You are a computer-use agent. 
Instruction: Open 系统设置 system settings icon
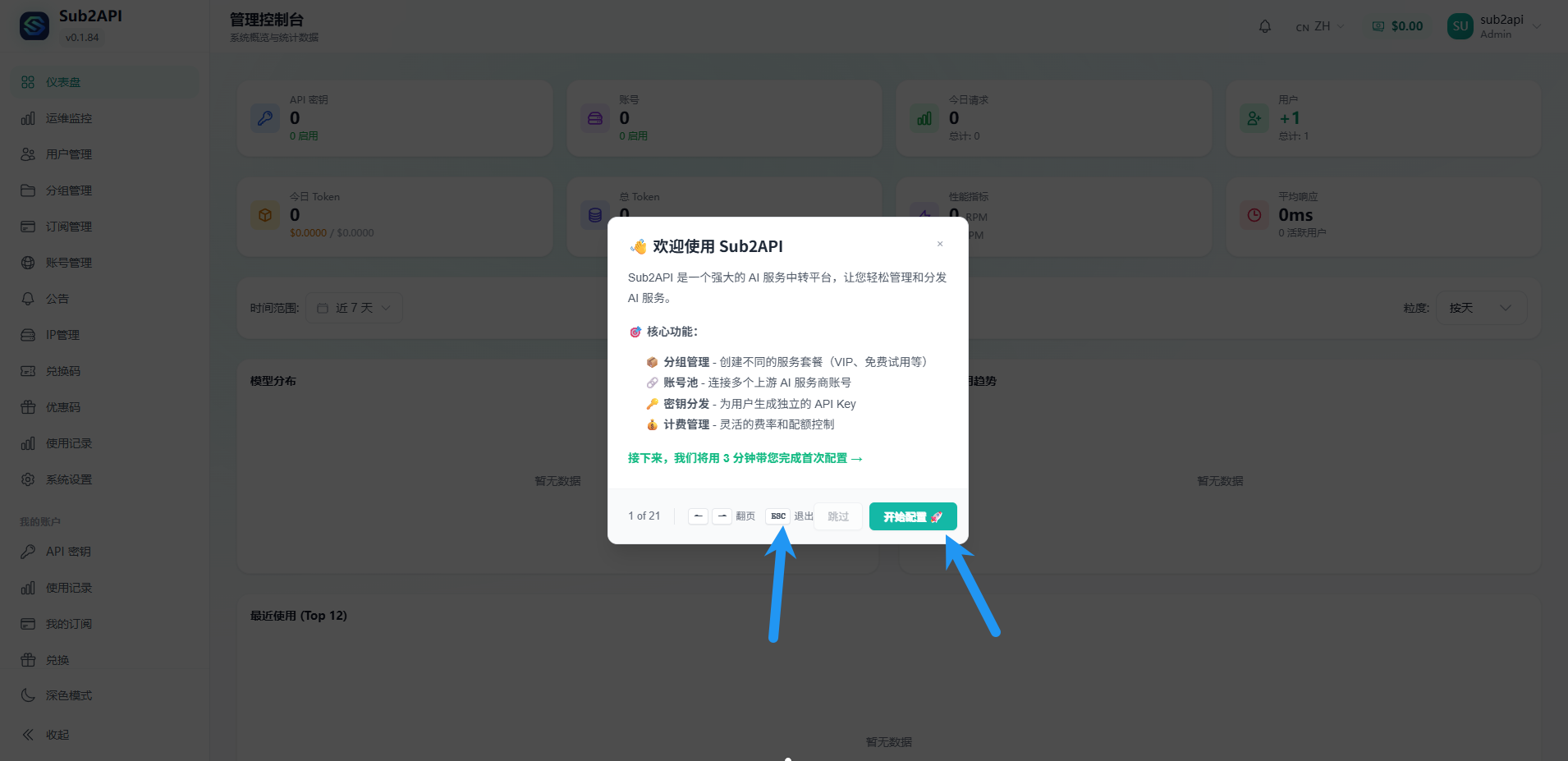point(30,479)
